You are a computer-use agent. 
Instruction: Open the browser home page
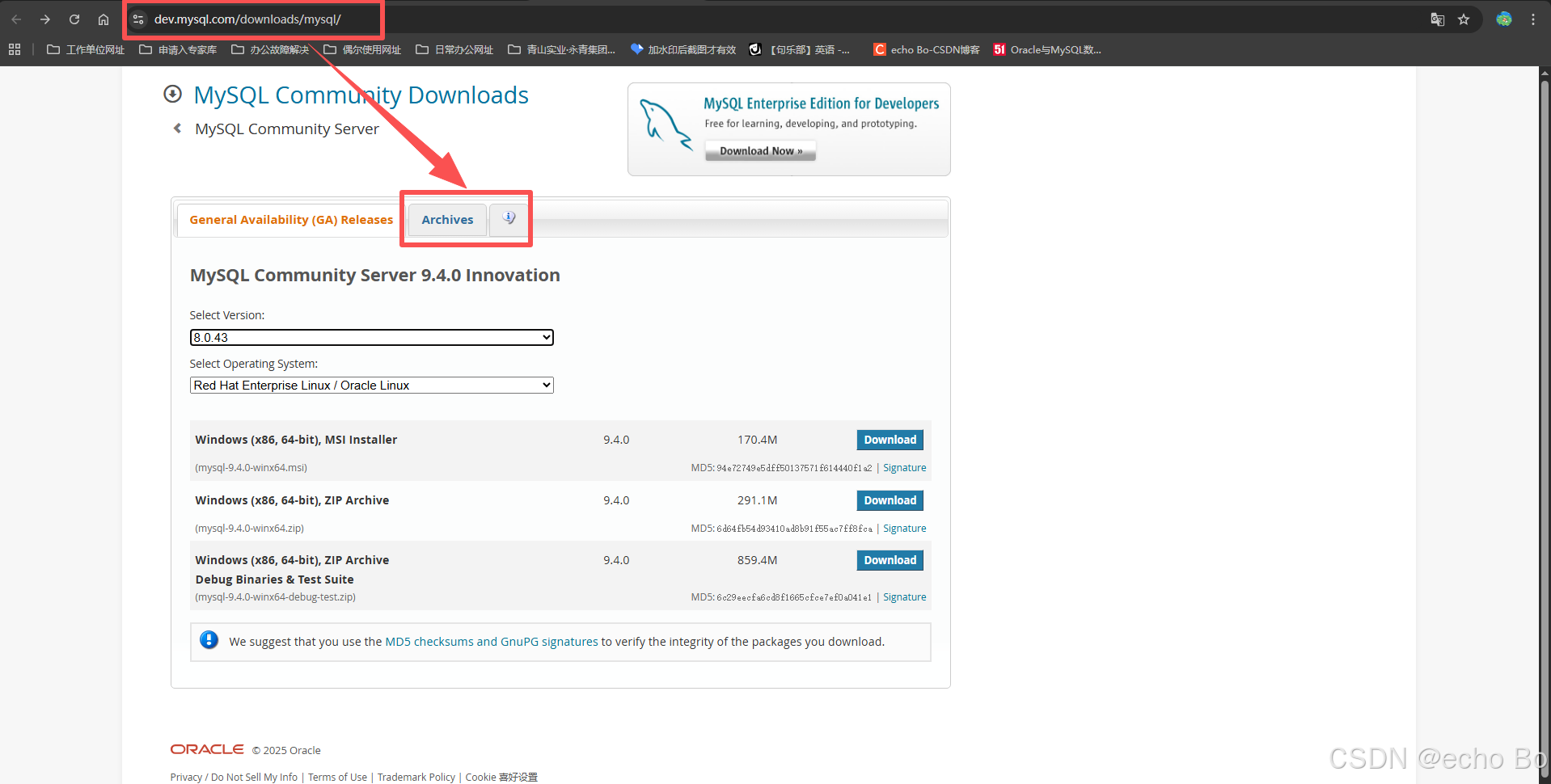coord(104,19)
